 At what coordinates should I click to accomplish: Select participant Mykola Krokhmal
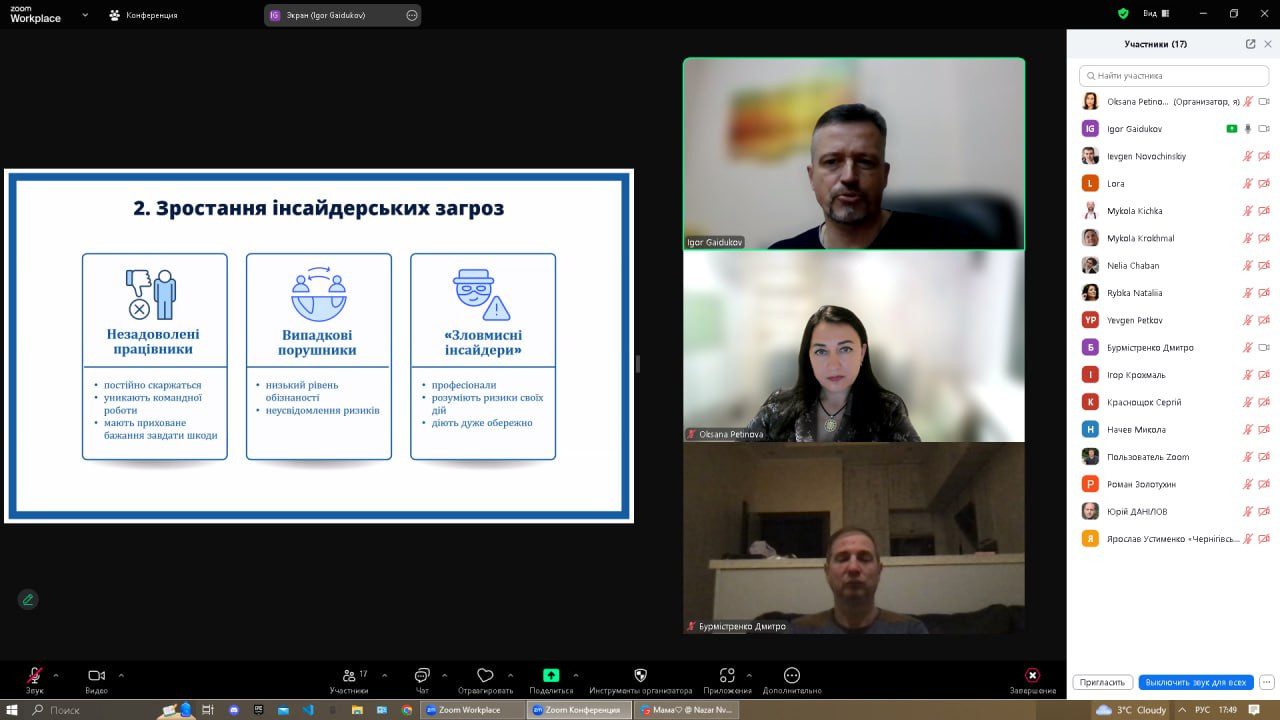(x=1174, y=238)
